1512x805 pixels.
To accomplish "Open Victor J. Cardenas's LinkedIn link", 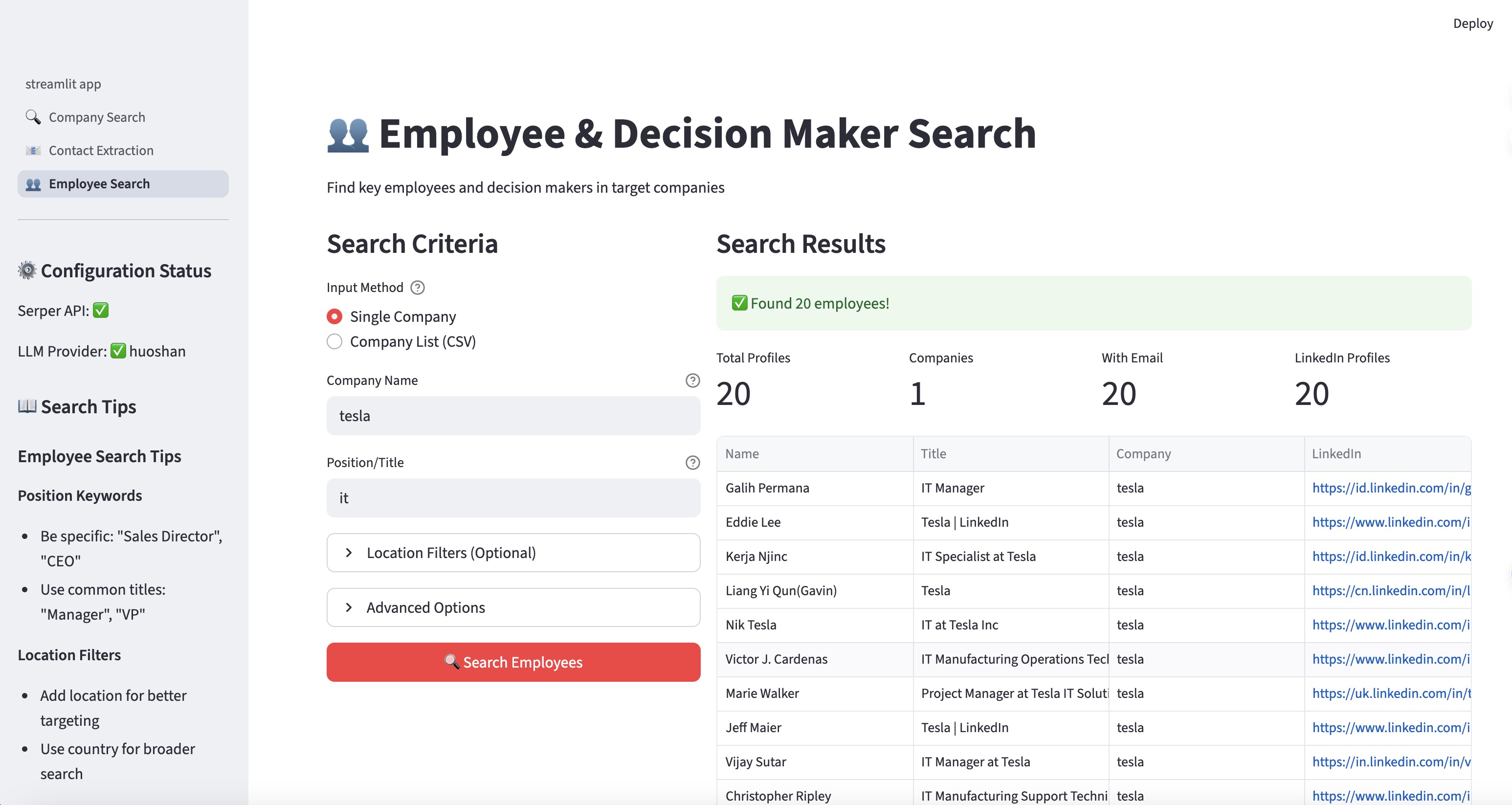I will point(1391,659).
